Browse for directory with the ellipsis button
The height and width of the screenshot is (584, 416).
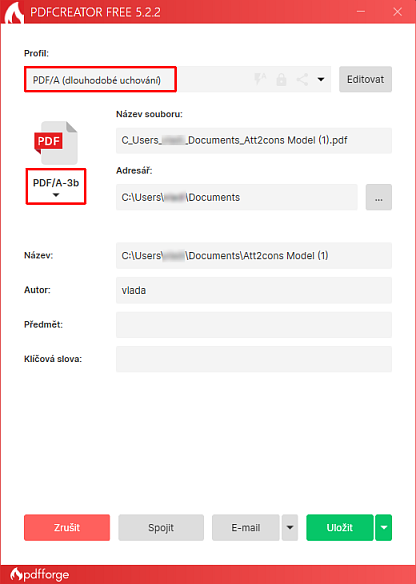coord(379,197)
